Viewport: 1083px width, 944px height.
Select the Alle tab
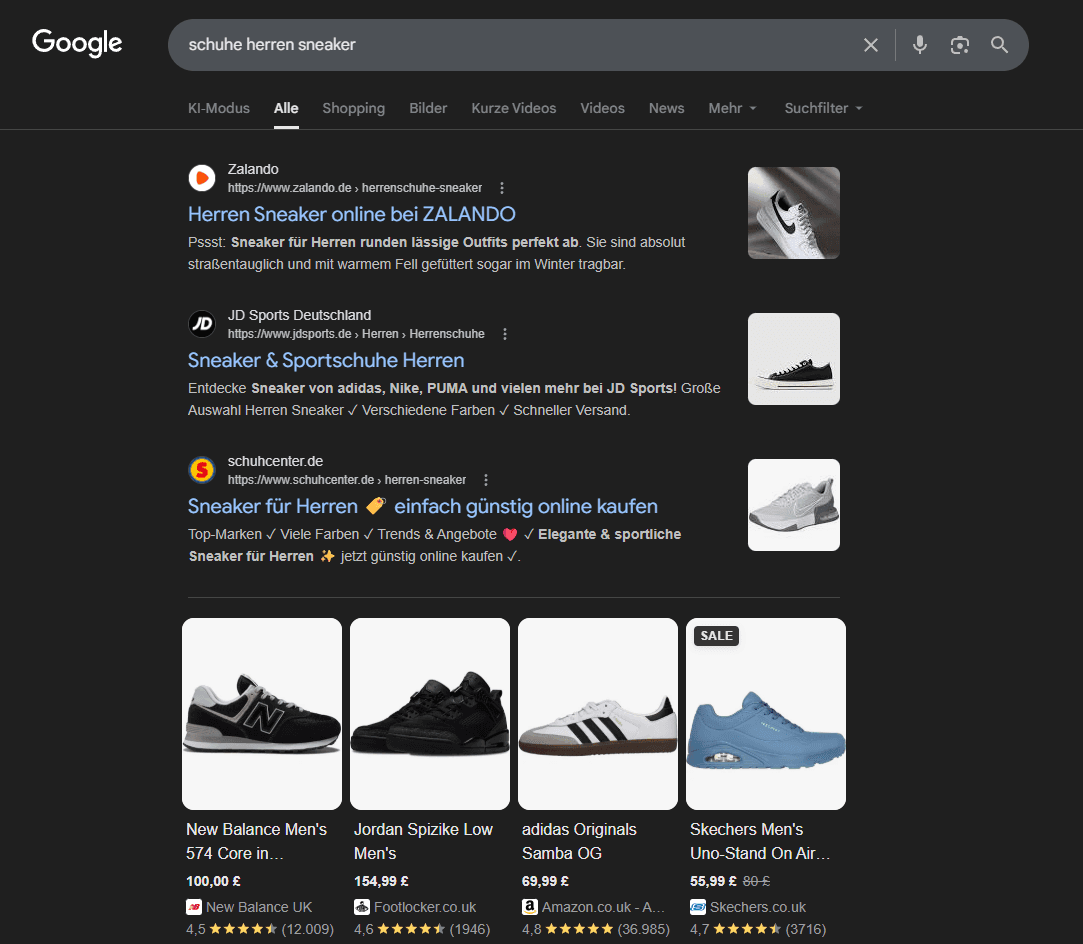286,108
